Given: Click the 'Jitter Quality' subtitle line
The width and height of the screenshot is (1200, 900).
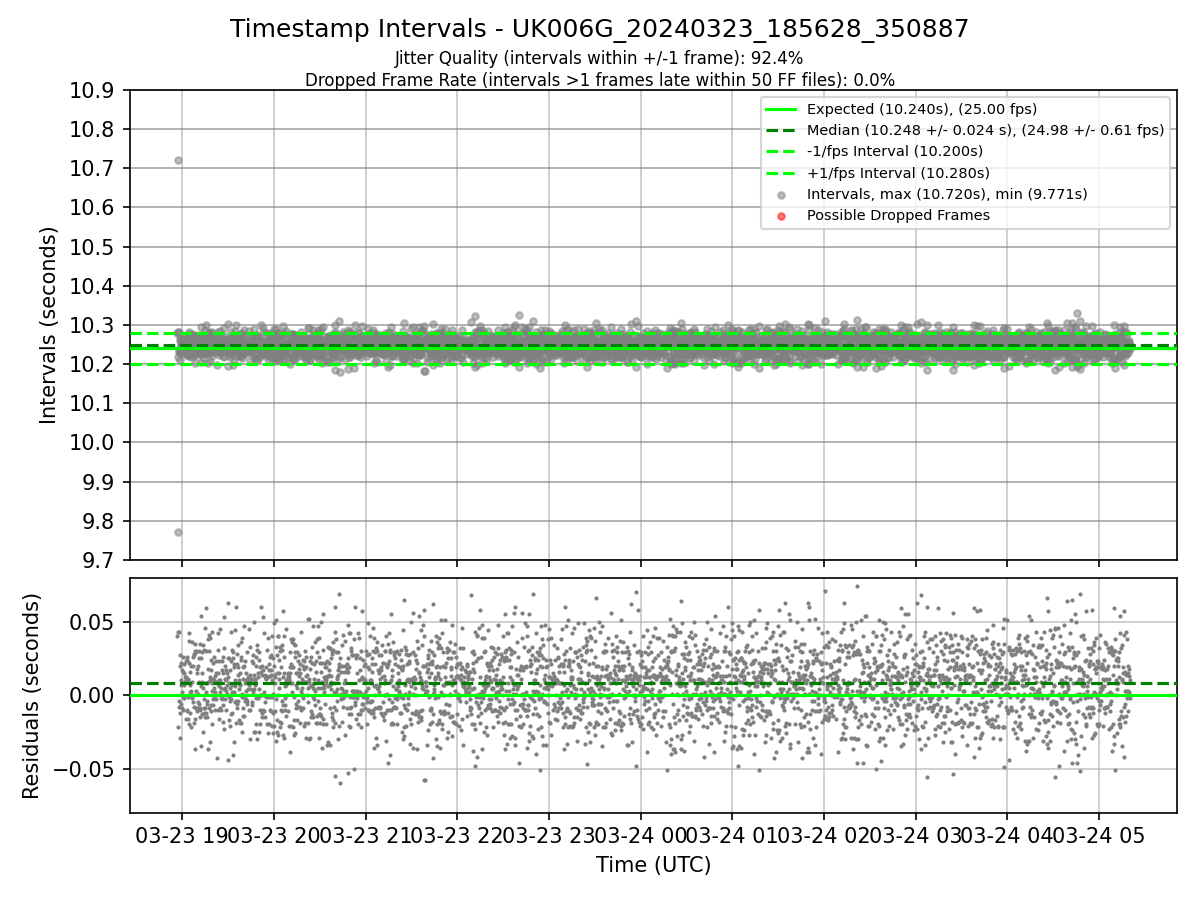Looking at the screenshot, I should coord(599,58).
